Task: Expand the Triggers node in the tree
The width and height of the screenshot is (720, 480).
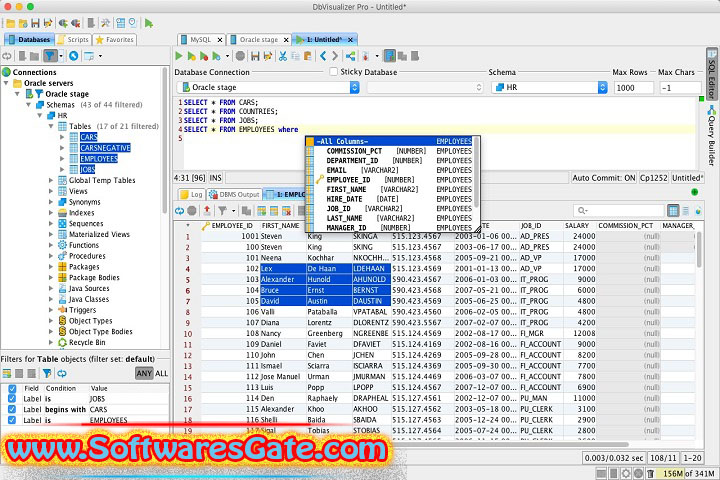Action: [x=51, y=310]
